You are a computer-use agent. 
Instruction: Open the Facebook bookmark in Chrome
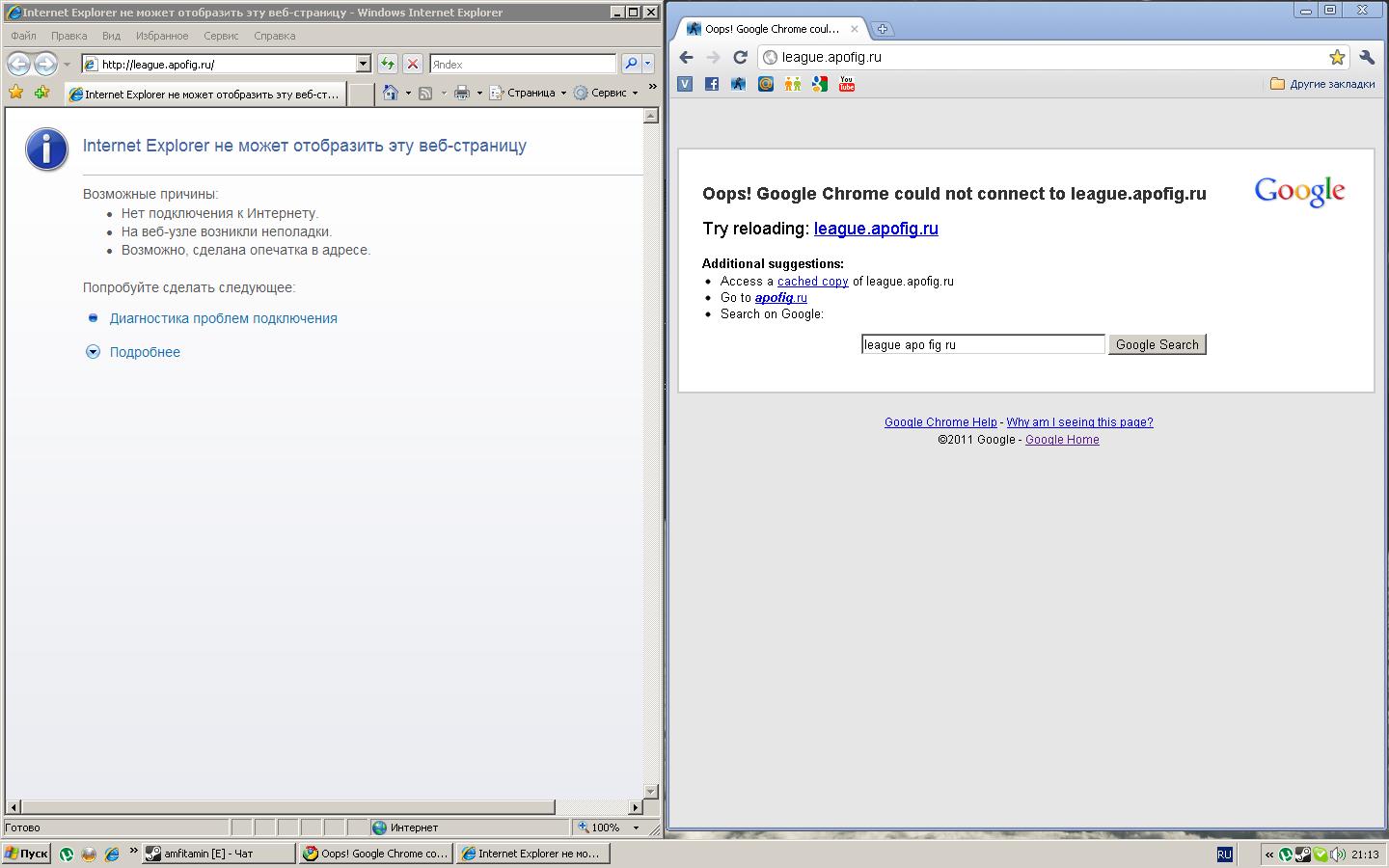[x=712, y=84]
